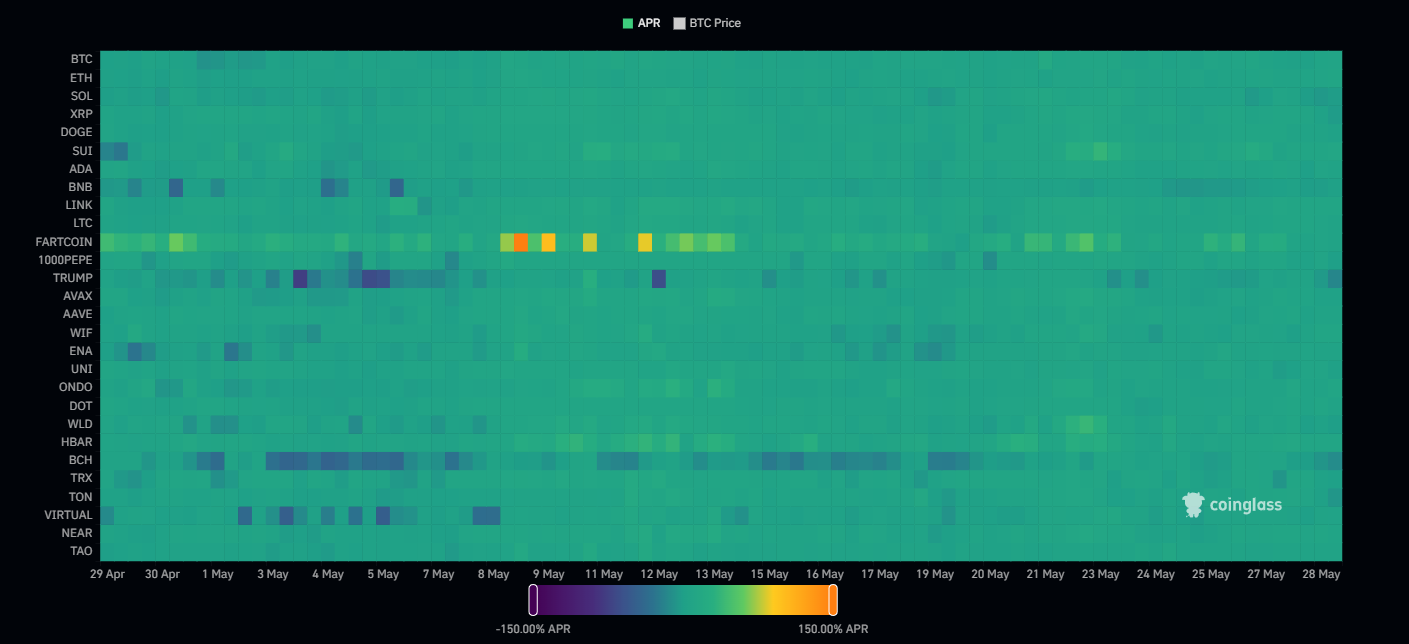The width and height of the screenshot is (1409, 644).
Task: Click the VIRTUAL row label
Action: click(68, 515)
